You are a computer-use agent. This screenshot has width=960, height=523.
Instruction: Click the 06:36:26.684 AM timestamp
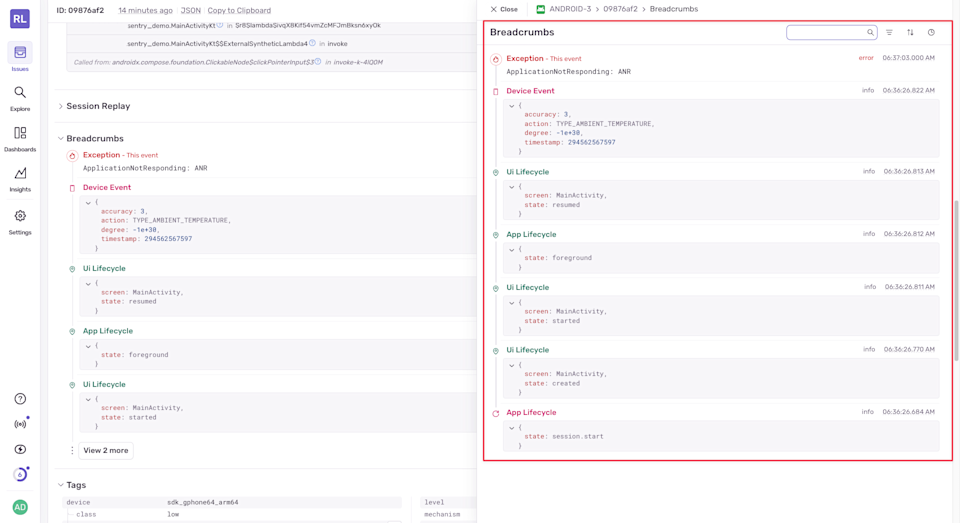909,412
